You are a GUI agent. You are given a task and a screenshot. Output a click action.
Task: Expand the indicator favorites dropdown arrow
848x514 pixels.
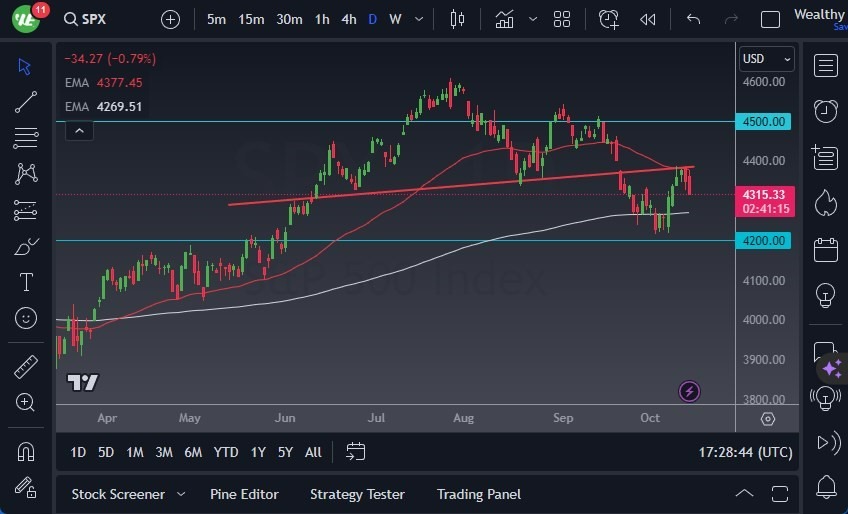pos(533,19)
